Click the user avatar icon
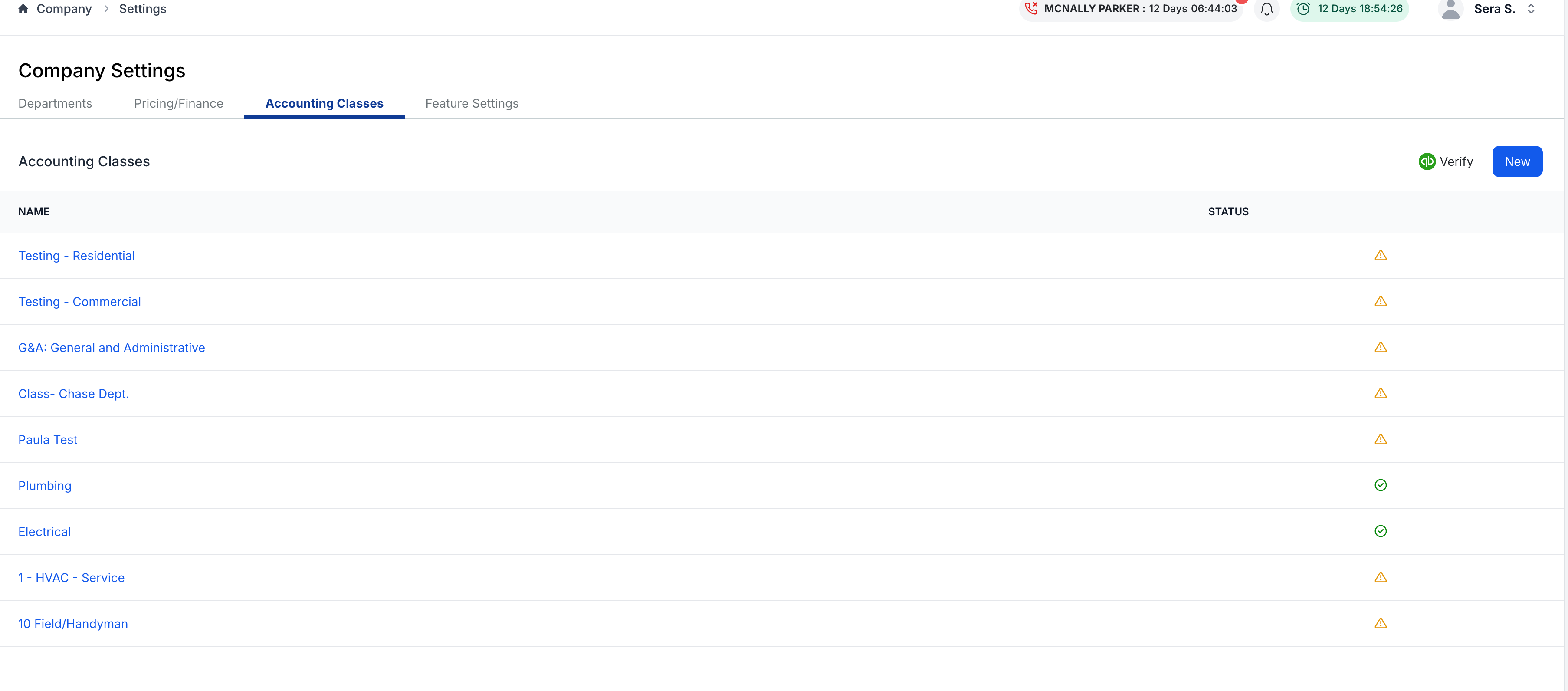The width and height of the screenshot is (1568, 691). click(x=1451, y=9)
